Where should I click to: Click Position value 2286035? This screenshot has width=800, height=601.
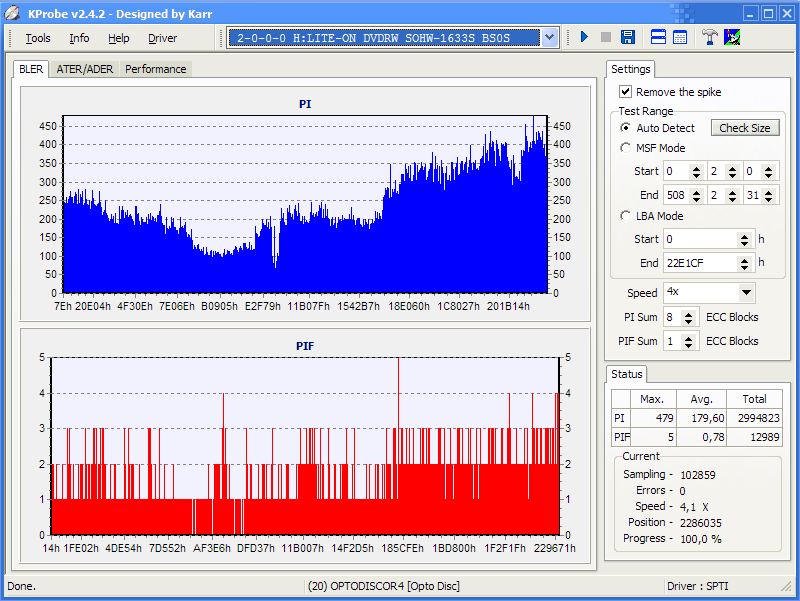[701, 523]
